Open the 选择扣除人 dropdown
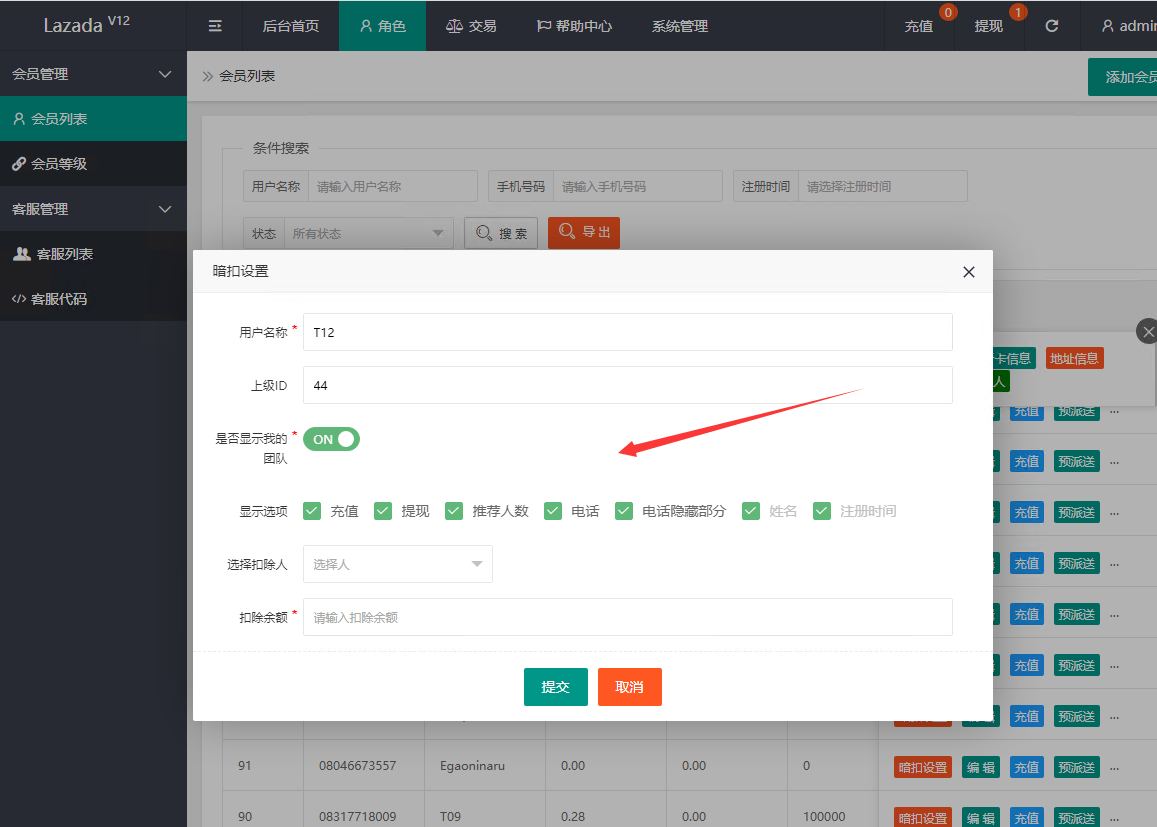The width and height of the screenshot is (1157, 827). click(x=398, y=564)
